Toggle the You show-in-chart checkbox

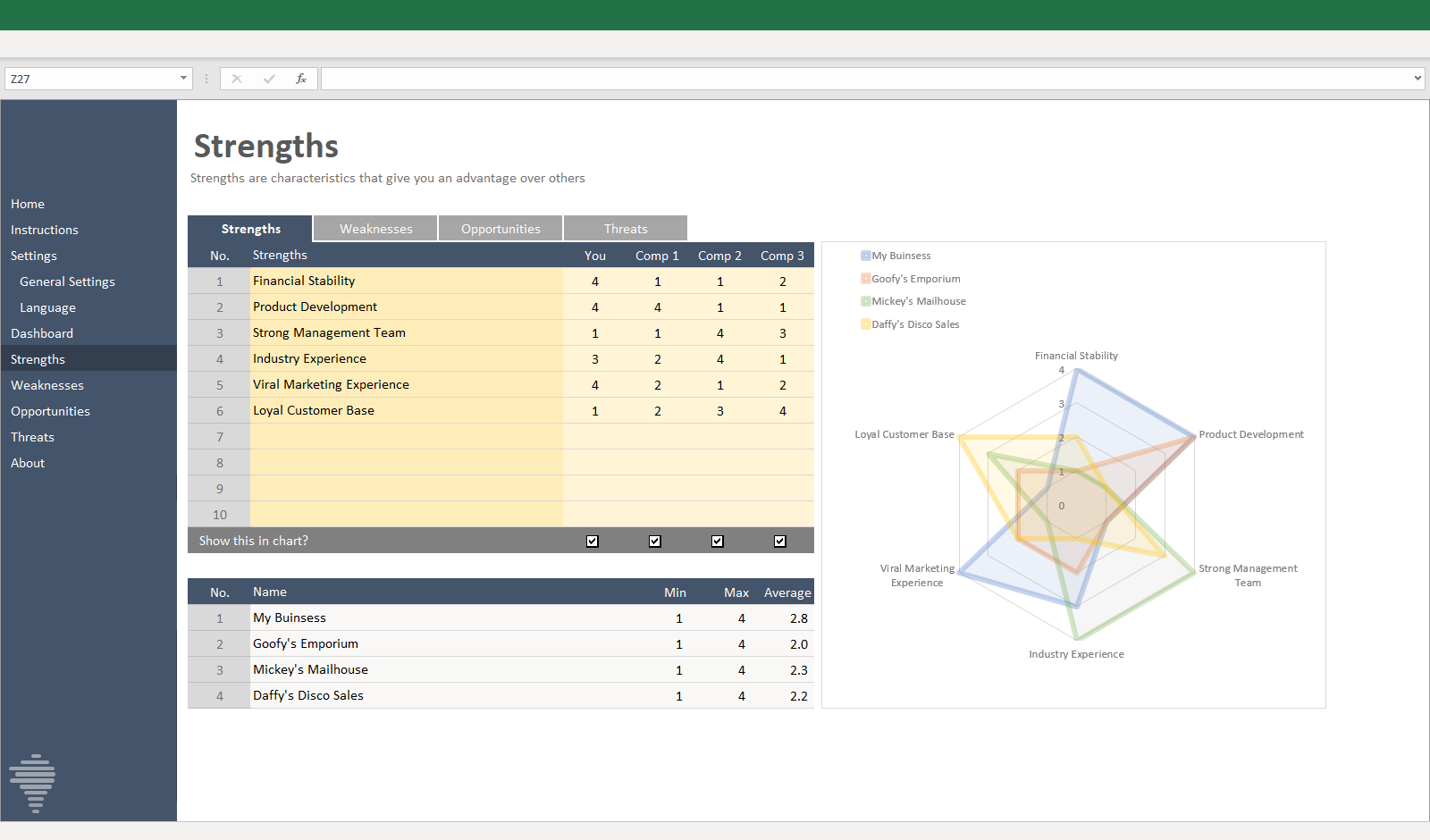[593, 541]
